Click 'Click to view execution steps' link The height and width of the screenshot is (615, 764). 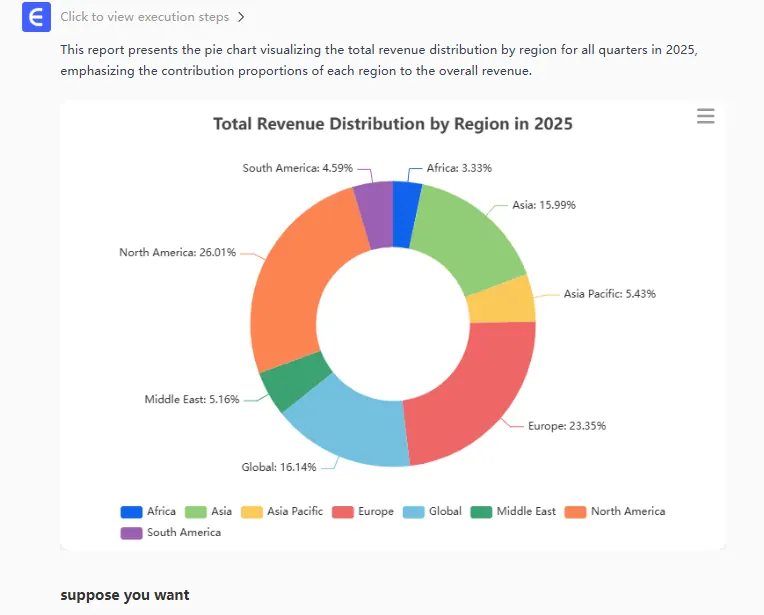pyautogui.click(x=144, y=17)
